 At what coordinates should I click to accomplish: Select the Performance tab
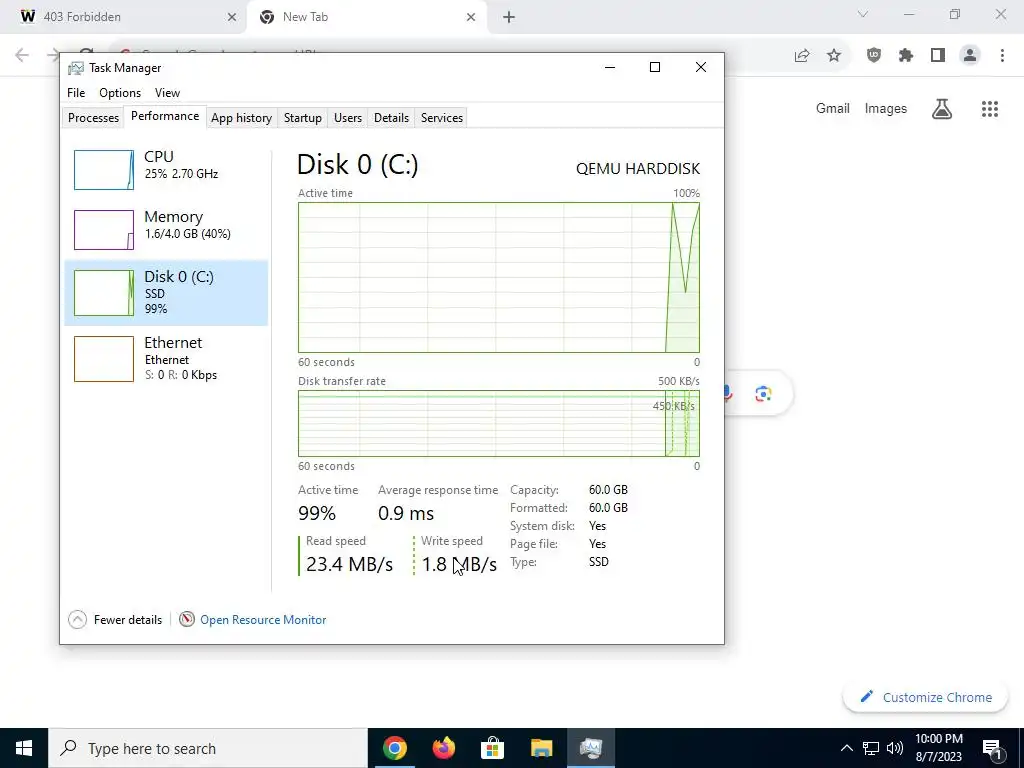point(165,116)
